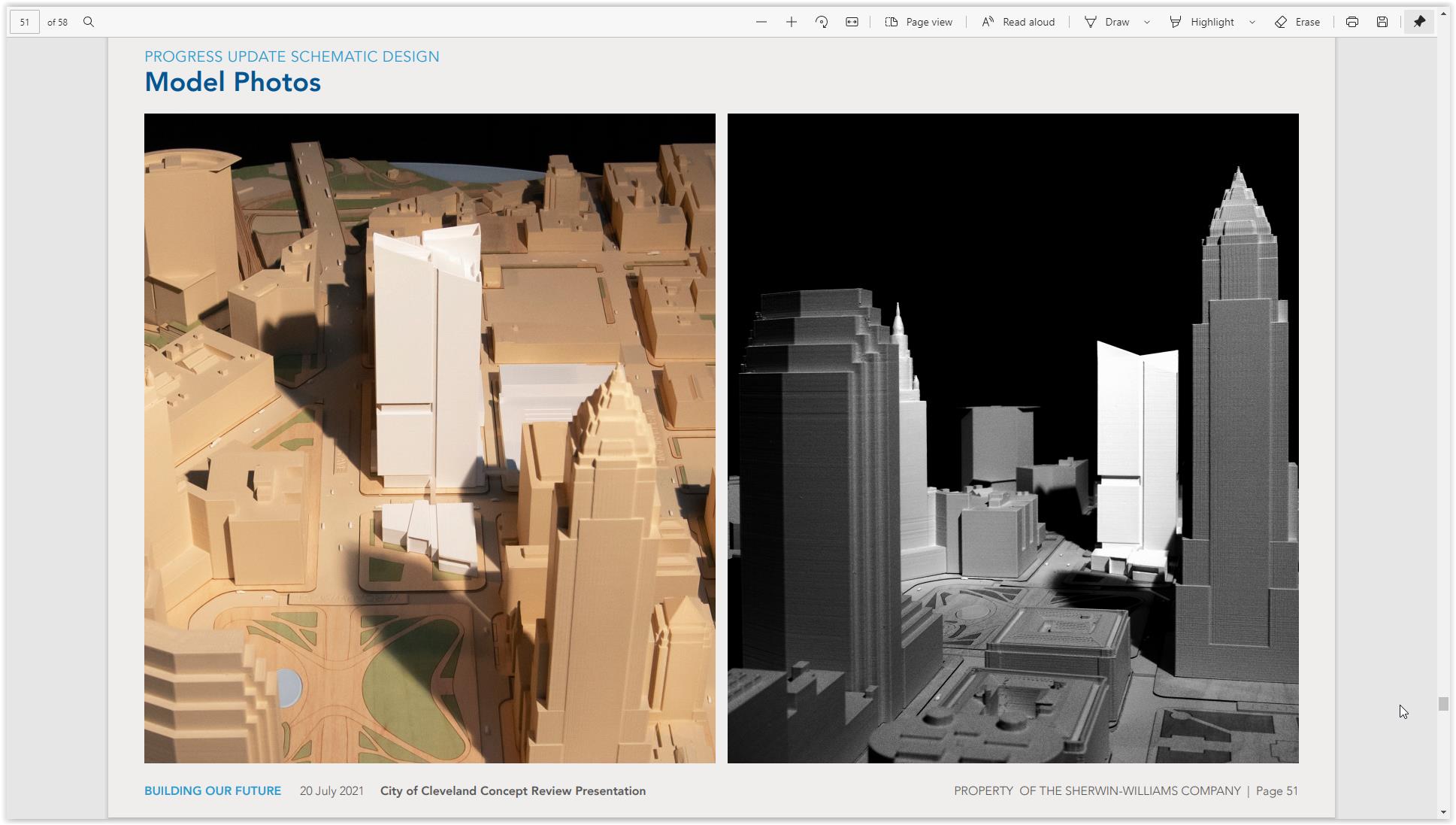Image resolution: width=1456 pixels, height=825 pixels.
Task: Click the scroll down arrow
Action: click(1443, 812)
